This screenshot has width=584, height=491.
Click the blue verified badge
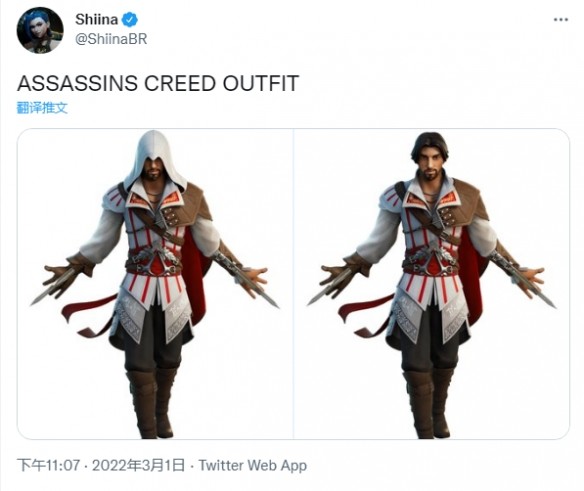tap(130, 19)
